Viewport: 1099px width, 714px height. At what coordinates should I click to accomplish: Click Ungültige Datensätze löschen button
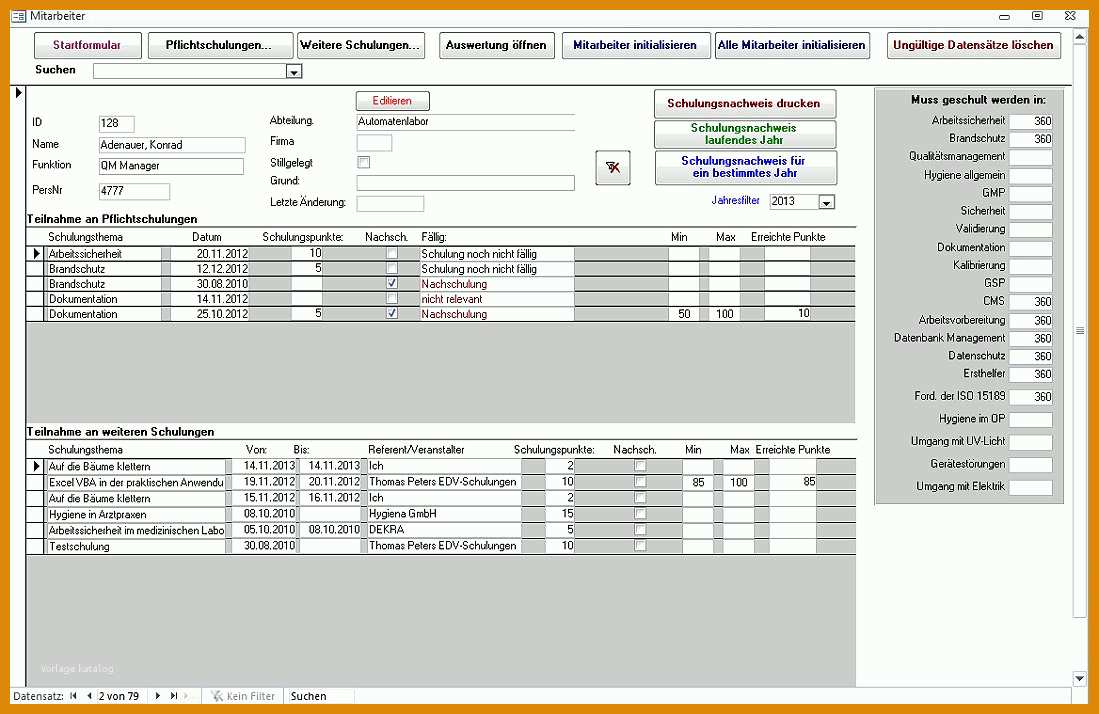(974, 45)
